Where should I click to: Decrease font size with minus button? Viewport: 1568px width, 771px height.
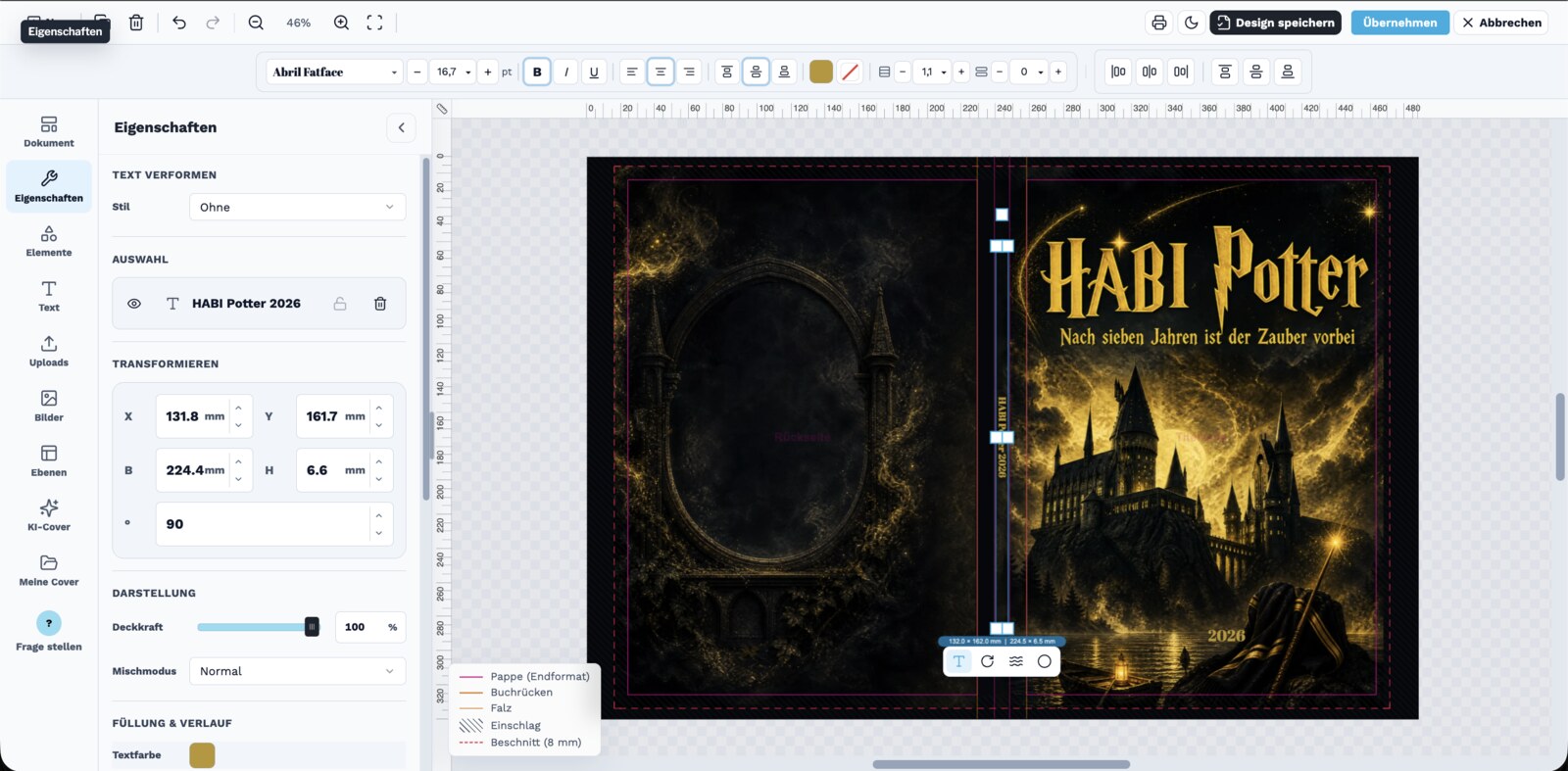pyautogui.click(x=416, y=72)
